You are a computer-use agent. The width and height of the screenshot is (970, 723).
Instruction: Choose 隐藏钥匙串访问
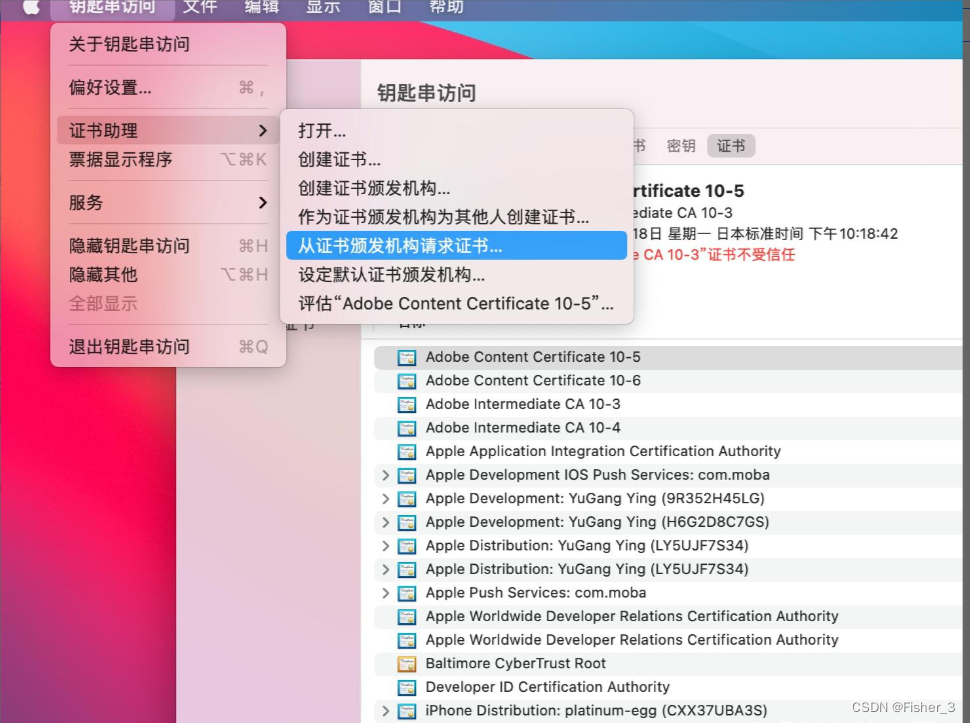168,246
